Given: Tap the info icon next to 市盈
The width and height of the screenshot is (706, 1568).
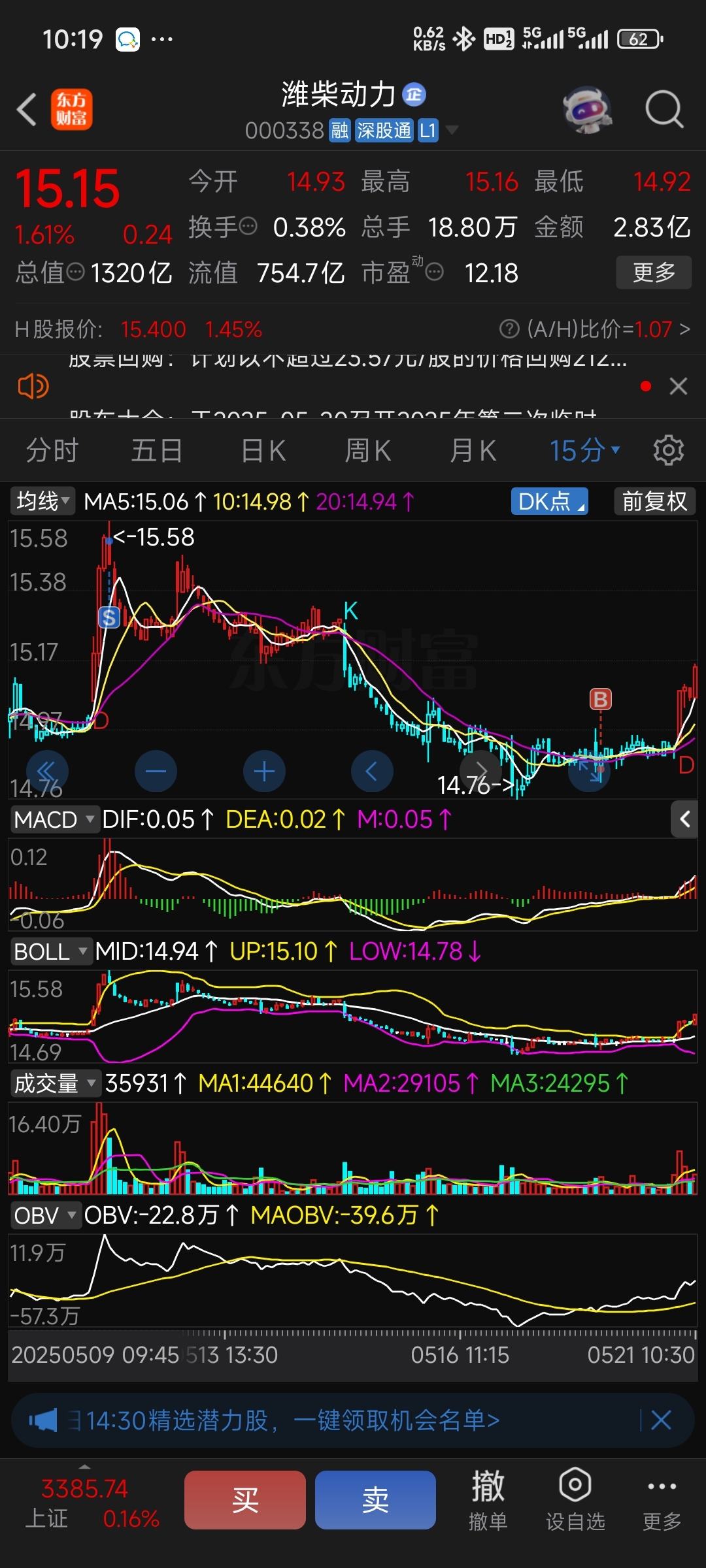Looking at the screenshot, I should (x=435, y=272).
